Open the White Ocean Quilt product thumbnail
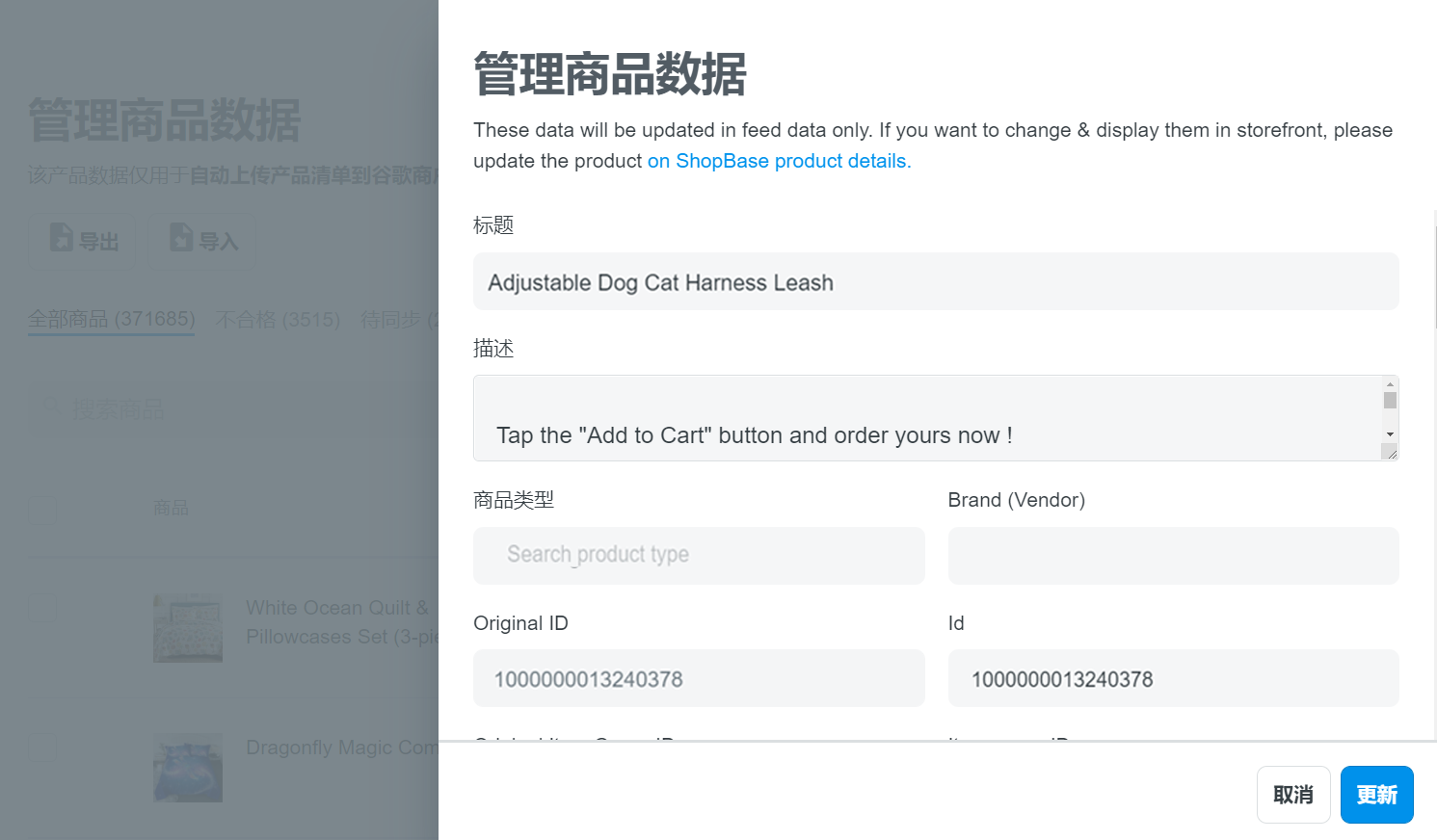Screen dimensions: 1437x840 (188, 628)
